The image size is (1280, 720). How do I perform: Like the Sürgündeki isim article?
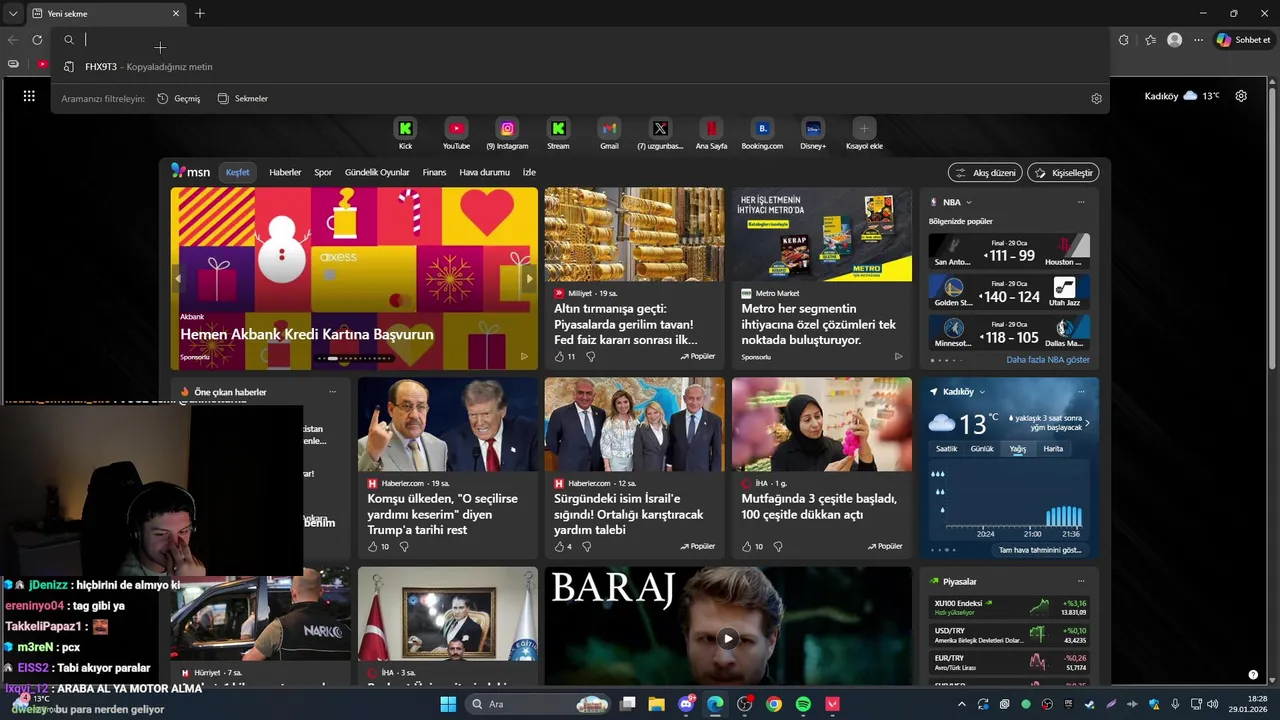pyautogui.click(x=559, y=547)
